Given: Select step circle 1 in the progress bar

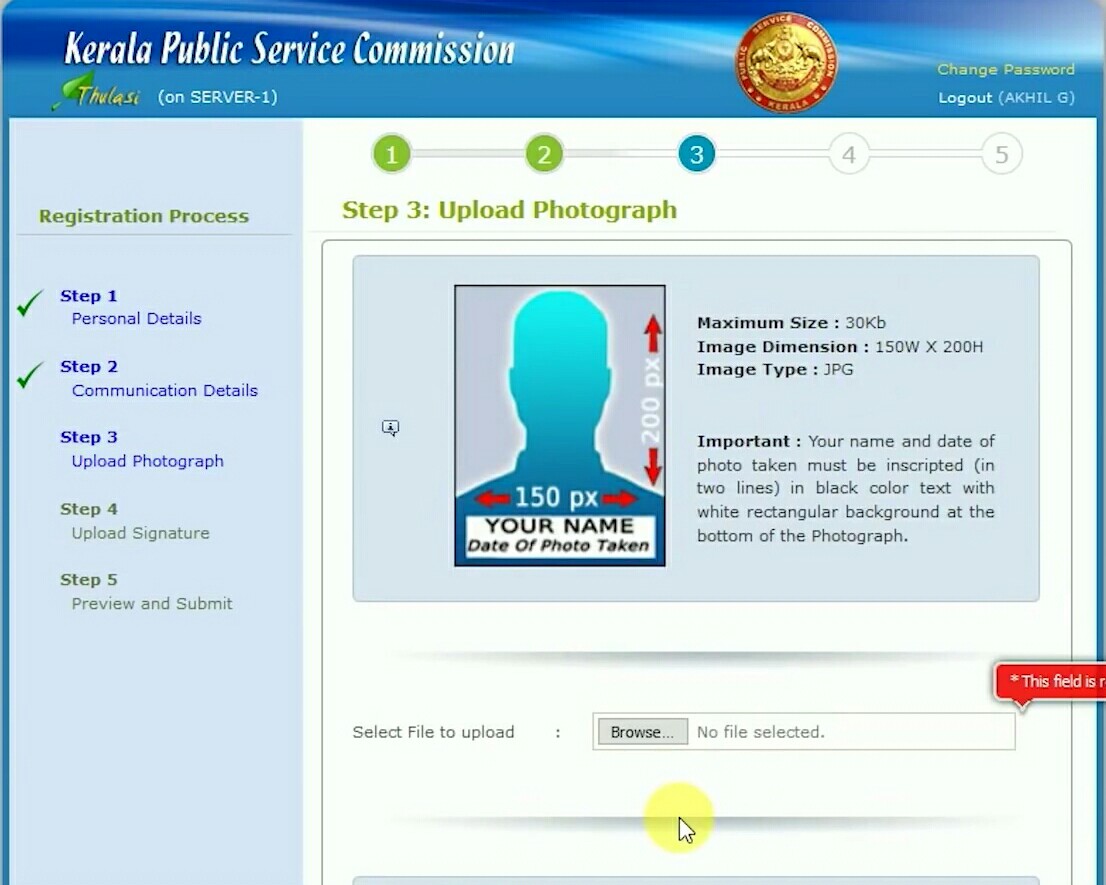Looking at the screenshot, I should point(391,153).
